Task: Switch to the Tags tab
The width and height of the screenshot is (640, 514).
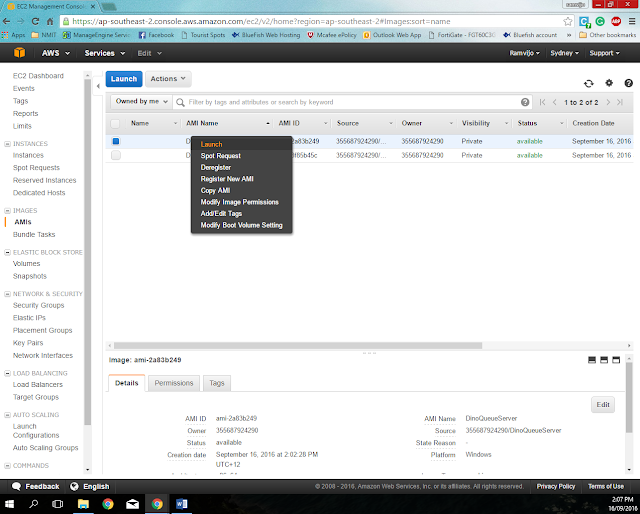Action: click(x=217, y=383)
